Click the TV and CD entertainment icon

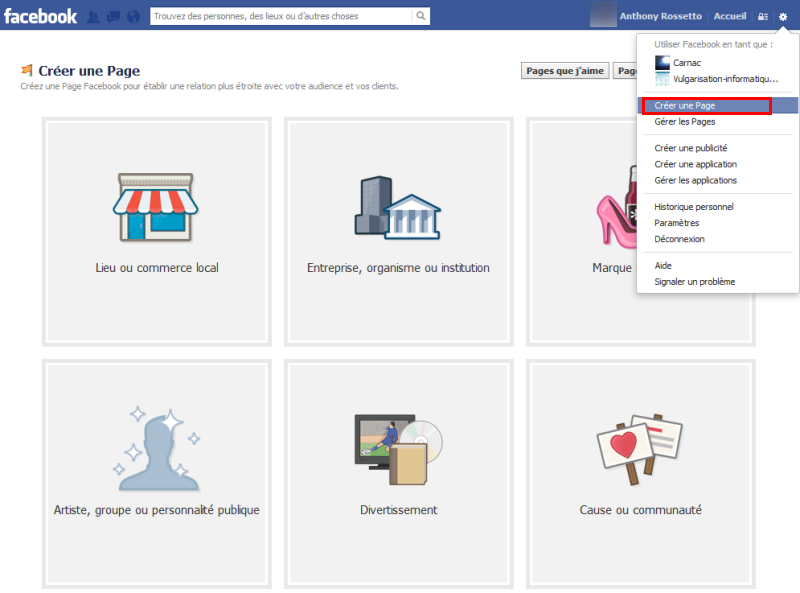pyautogui.click(x=398, y=449)
